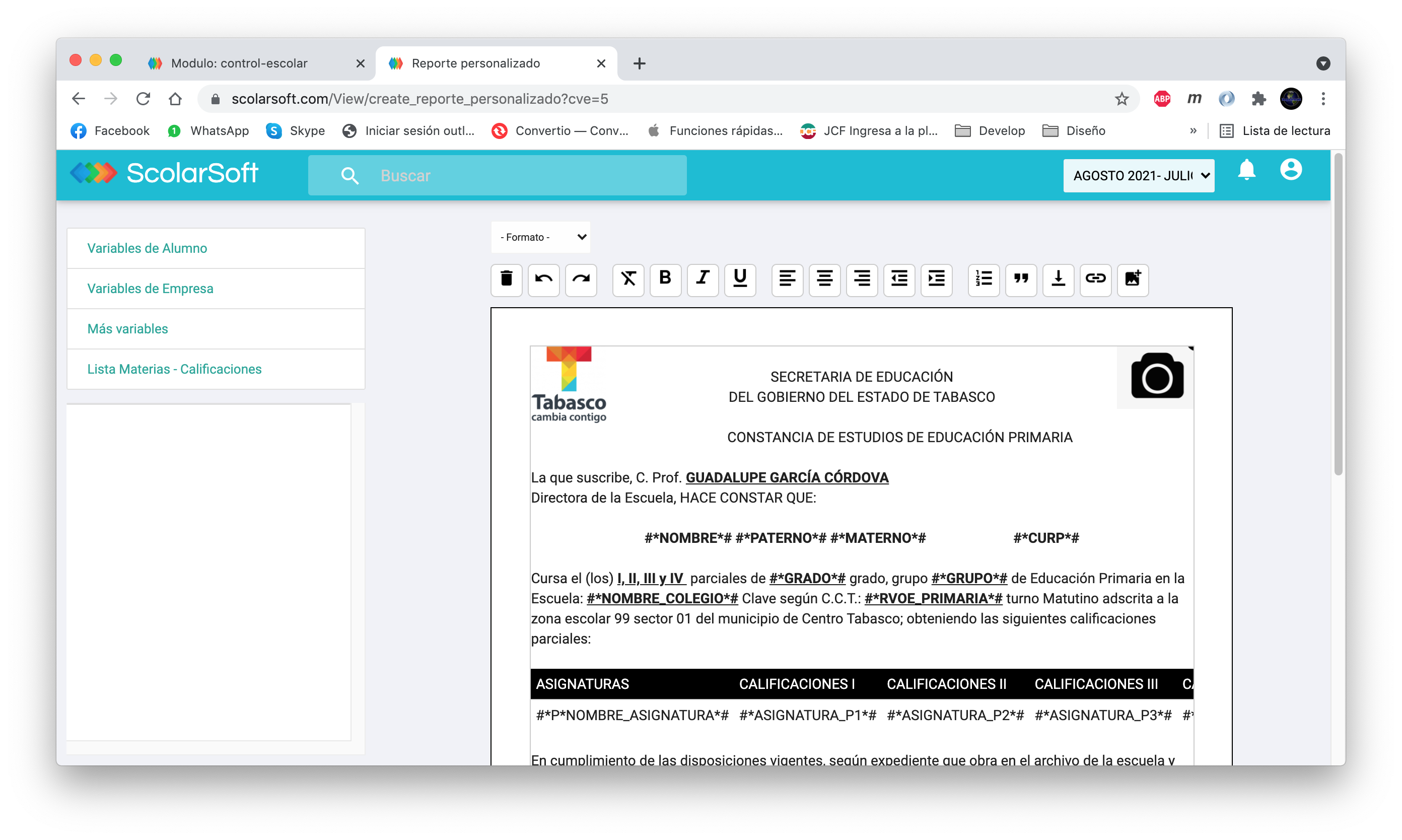Open the school year AGOSTO 2021 dropdown

coord(1138,176)
